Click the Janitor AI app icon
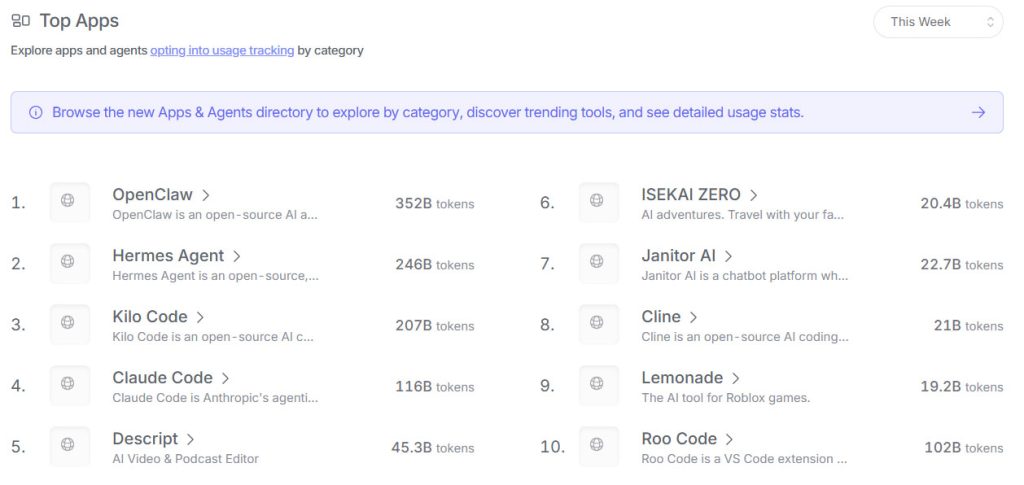 [598, 263]
